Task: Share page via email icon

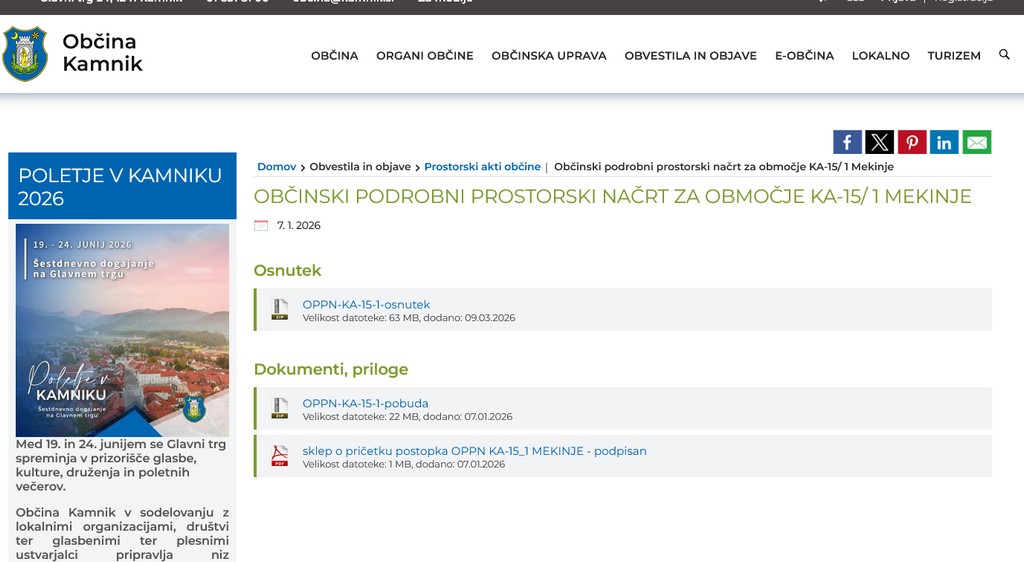Action: (x=977, y=142)
